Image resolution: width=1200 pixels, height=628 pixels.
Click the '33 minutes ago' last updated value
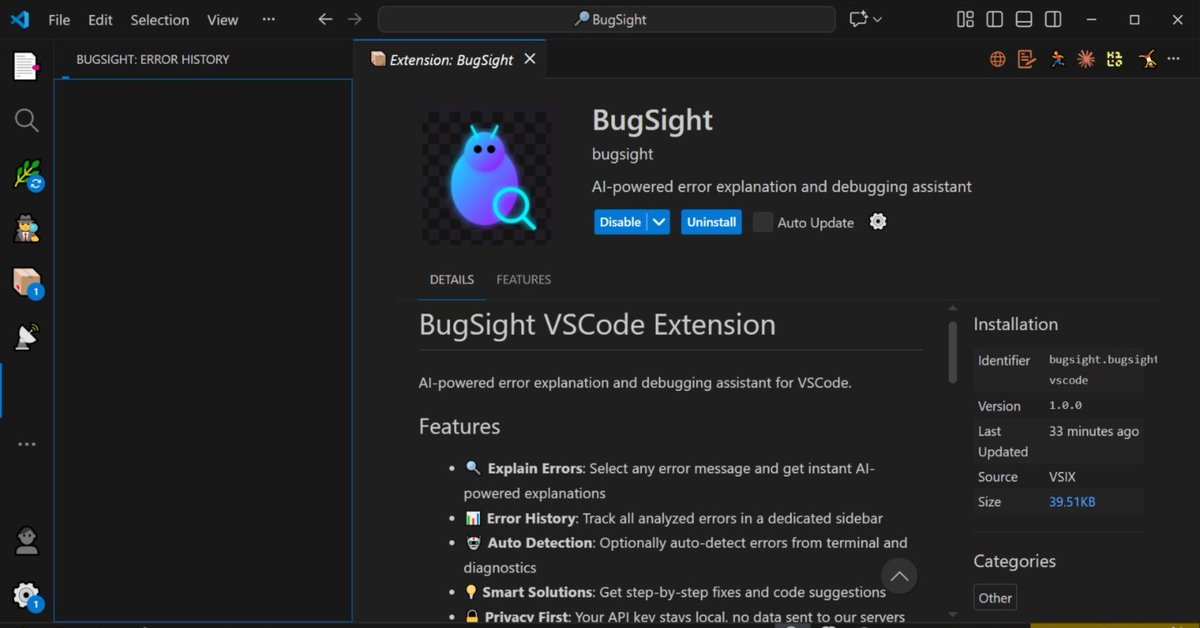pyautogui.click(x=1094, y=431)
